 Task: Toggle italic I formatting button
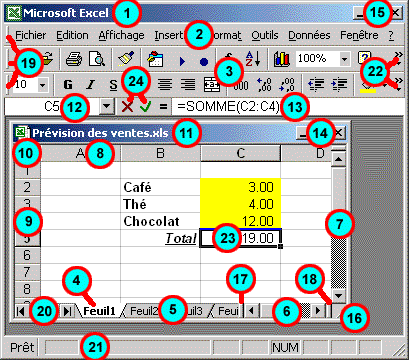pyautogui.click(x=90, y=85)
